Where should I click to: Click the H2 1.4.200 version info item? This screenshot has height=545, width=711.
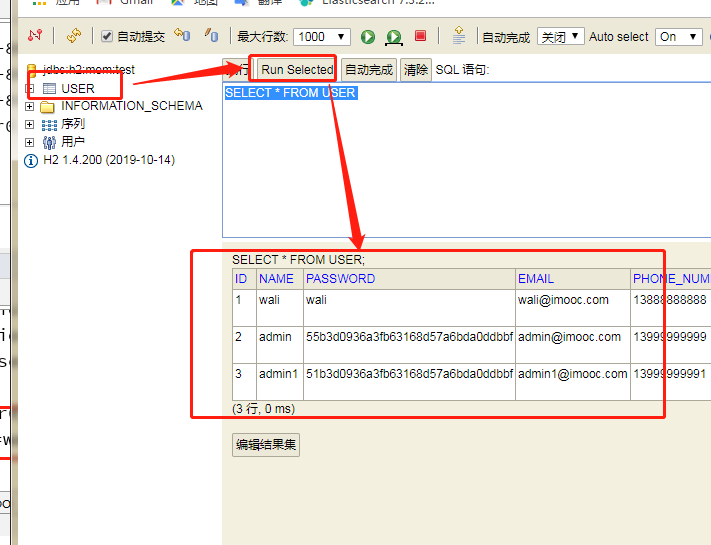(x=109, y=160)
